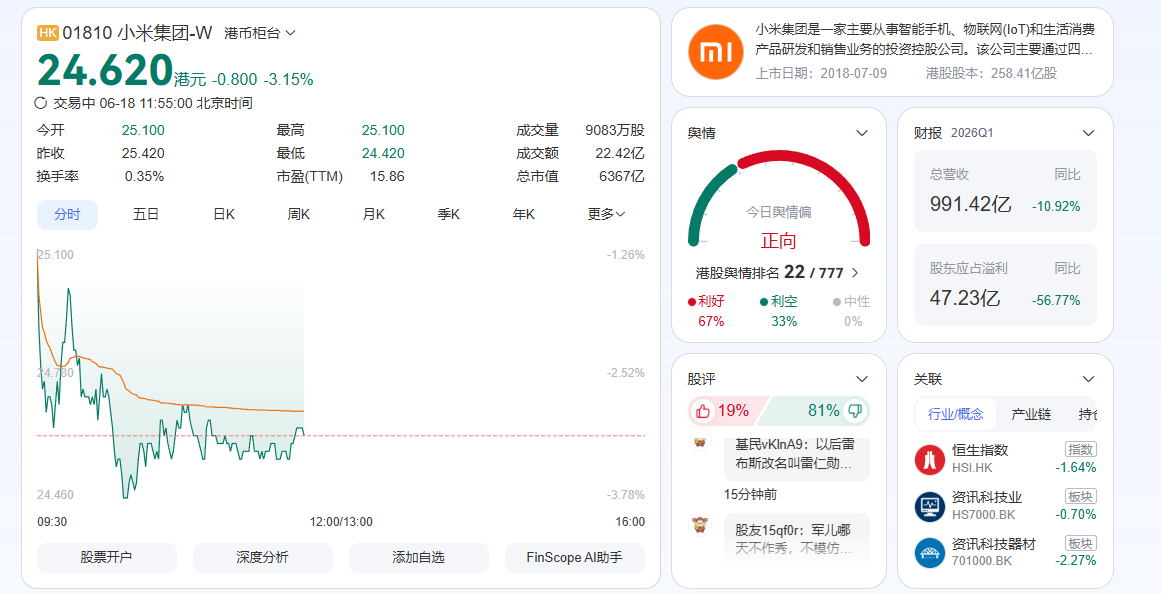The height and width of the screenshot is (594, 1161).
Task: Click the stock price 24.620
Action: coord(105,70)
